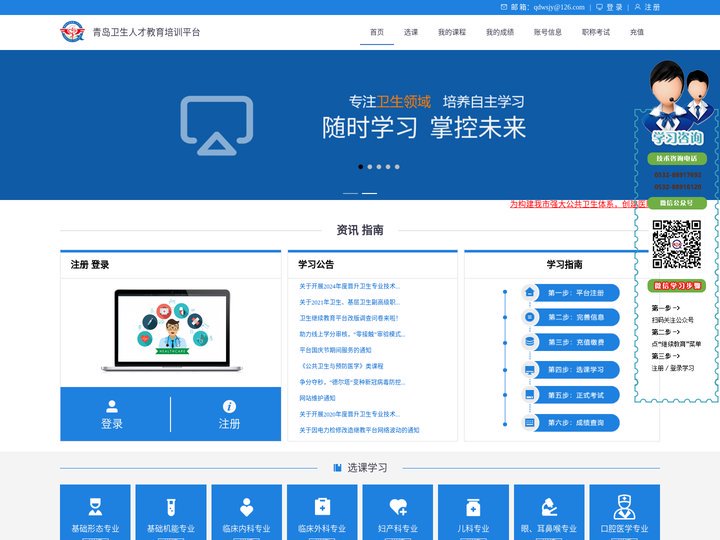Select 基础机能专业 course category tile
This screenshot has height=540, width=720.
171,512
